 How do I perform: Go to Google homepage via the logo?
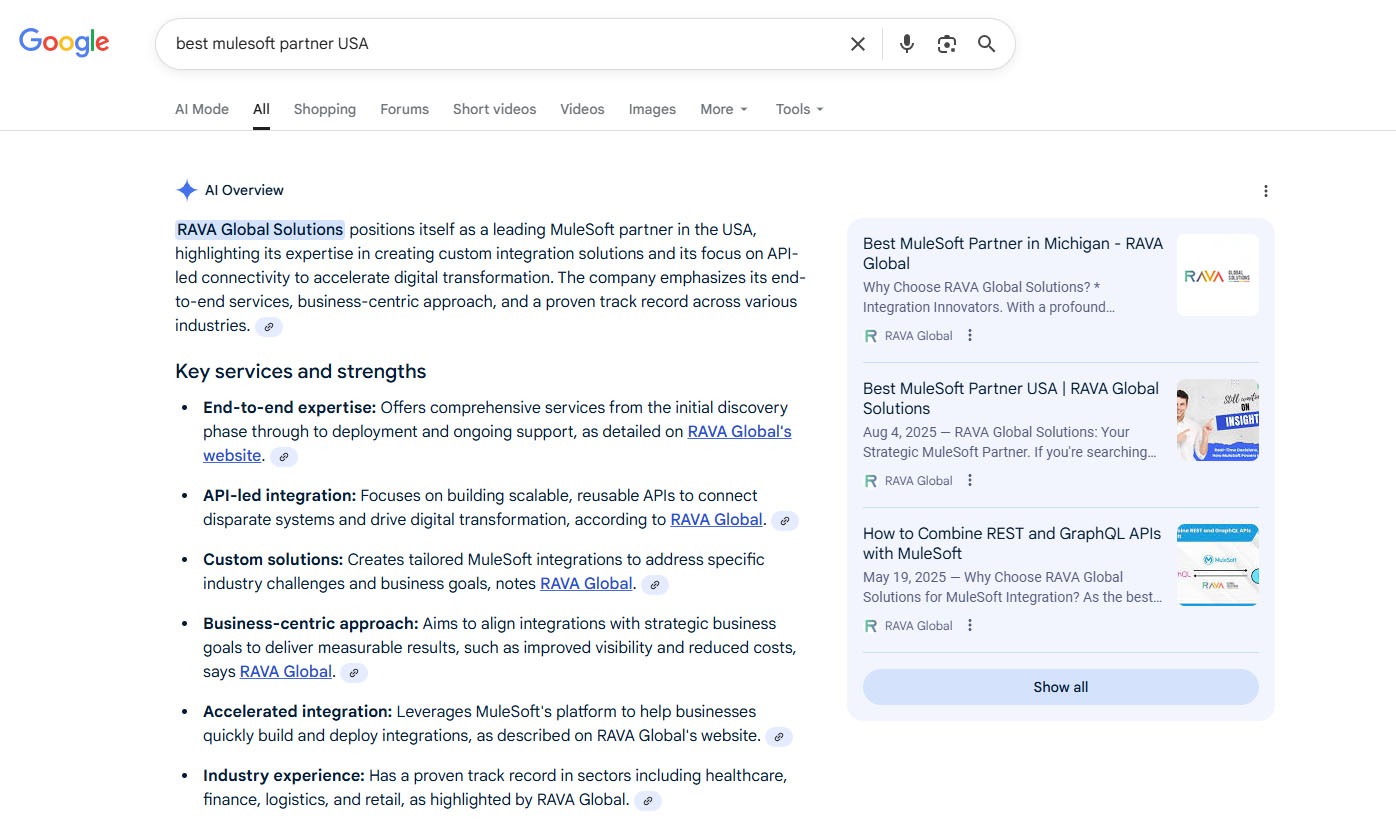click(x=63, y=42)
